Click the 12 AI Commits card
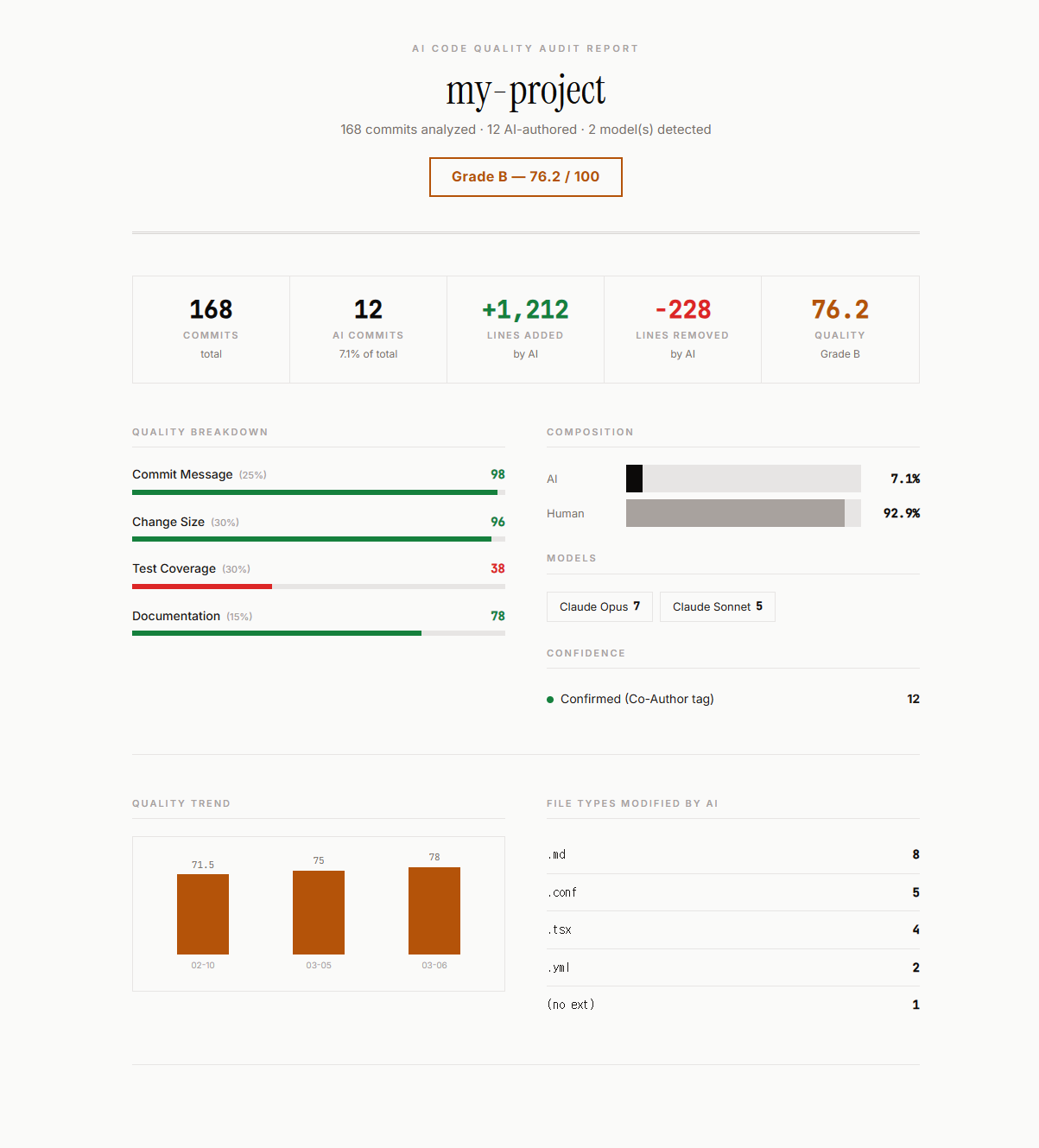This screenshot has height=1148, width=1039. [368, 329]
